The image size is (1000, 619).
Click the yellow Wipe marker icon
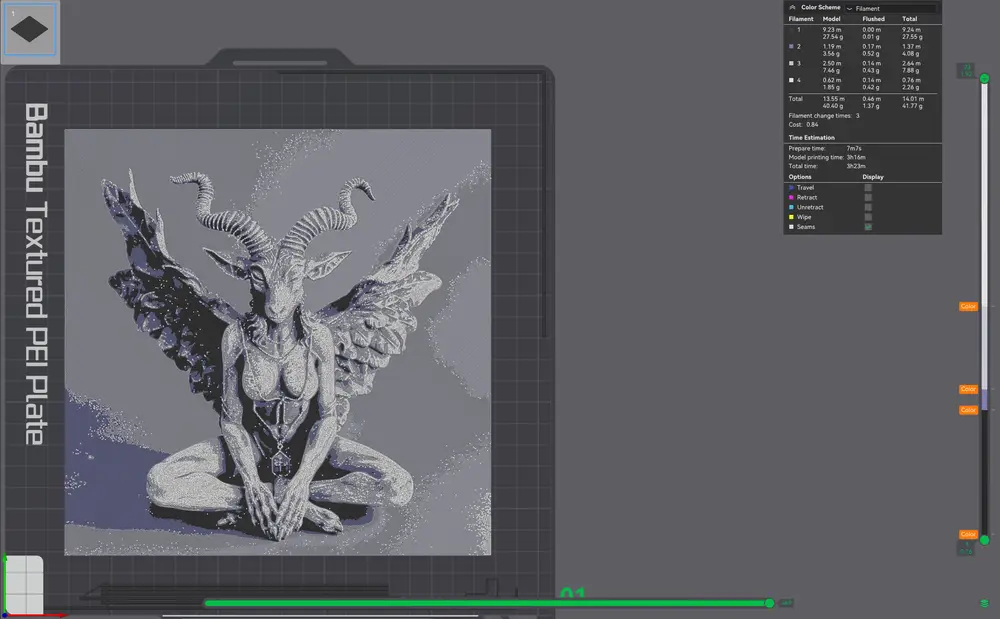tap(791, 217)
